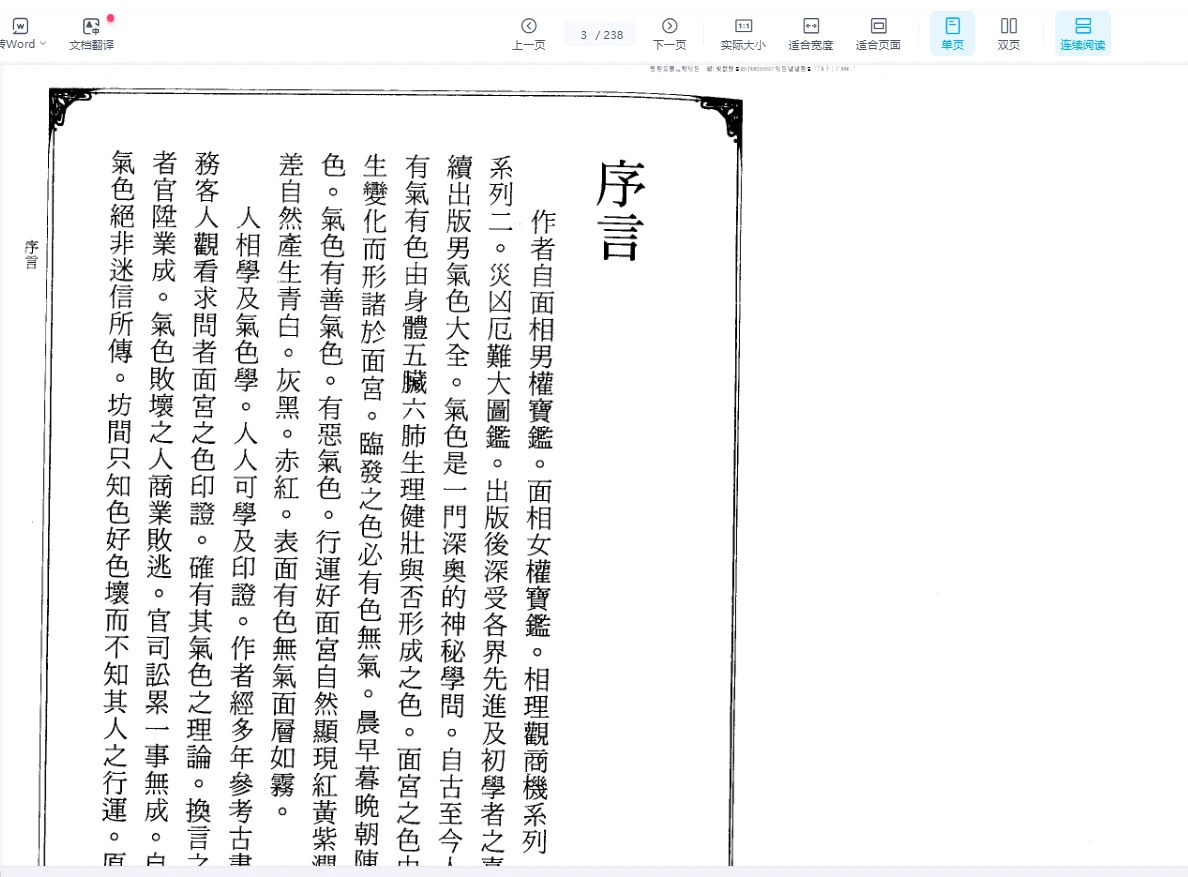The height and width of the screenshot is (877, 1188).
Task: Switch to 单页 single page view
Action: click(x=952, y=34)
